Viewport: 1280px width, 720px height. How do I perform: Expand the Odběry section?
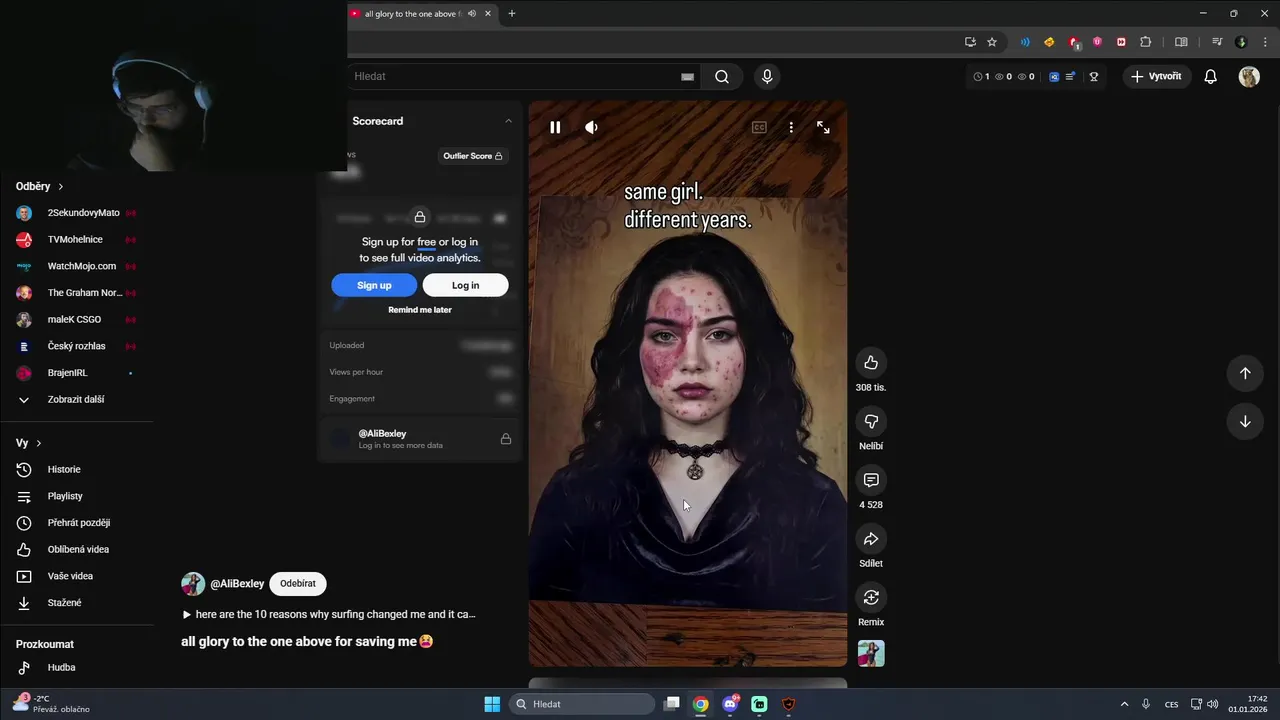[40, 186]
